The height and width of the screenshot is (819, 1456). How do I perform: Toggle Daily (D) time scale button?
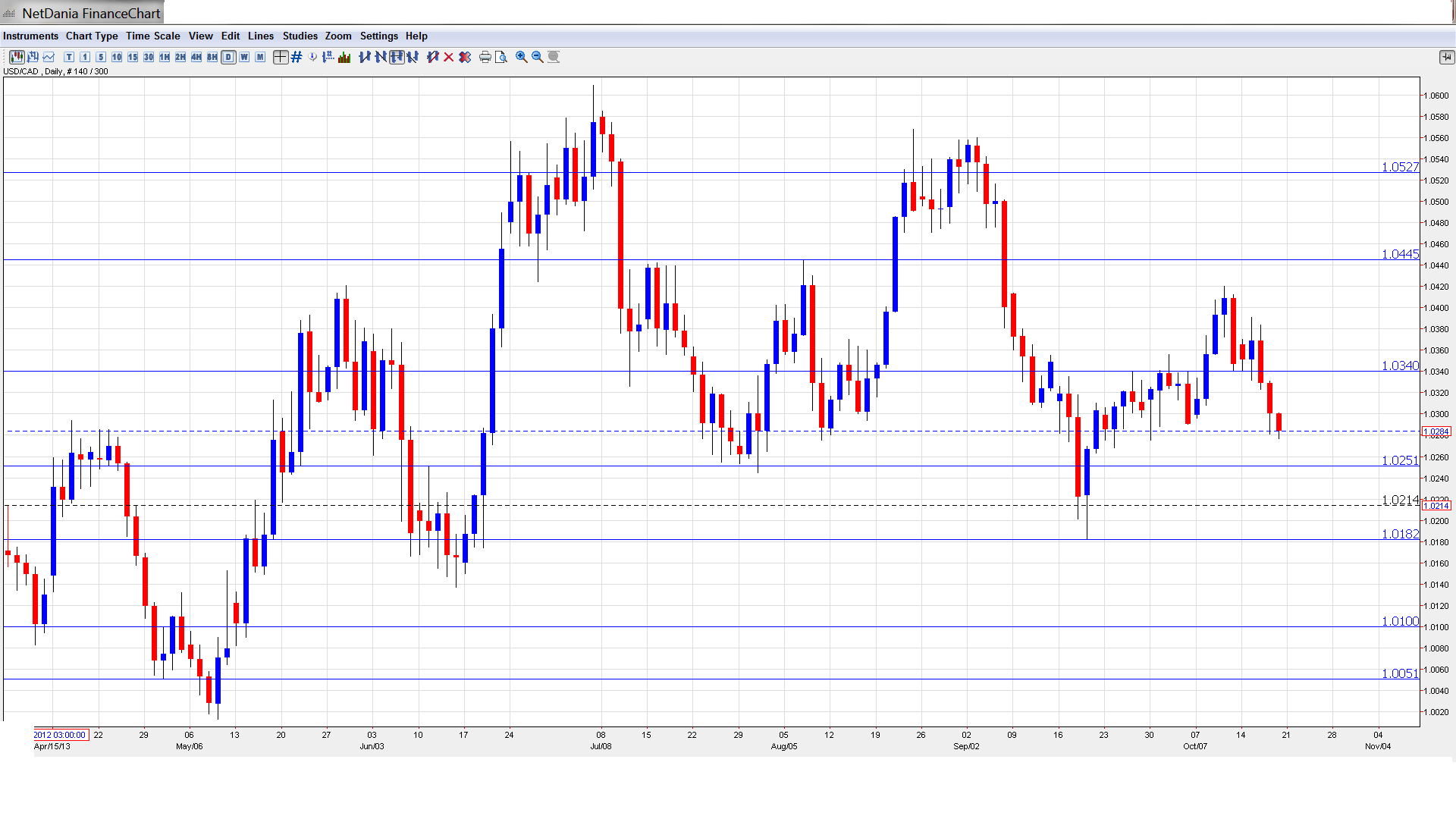(x=228, y=57)
